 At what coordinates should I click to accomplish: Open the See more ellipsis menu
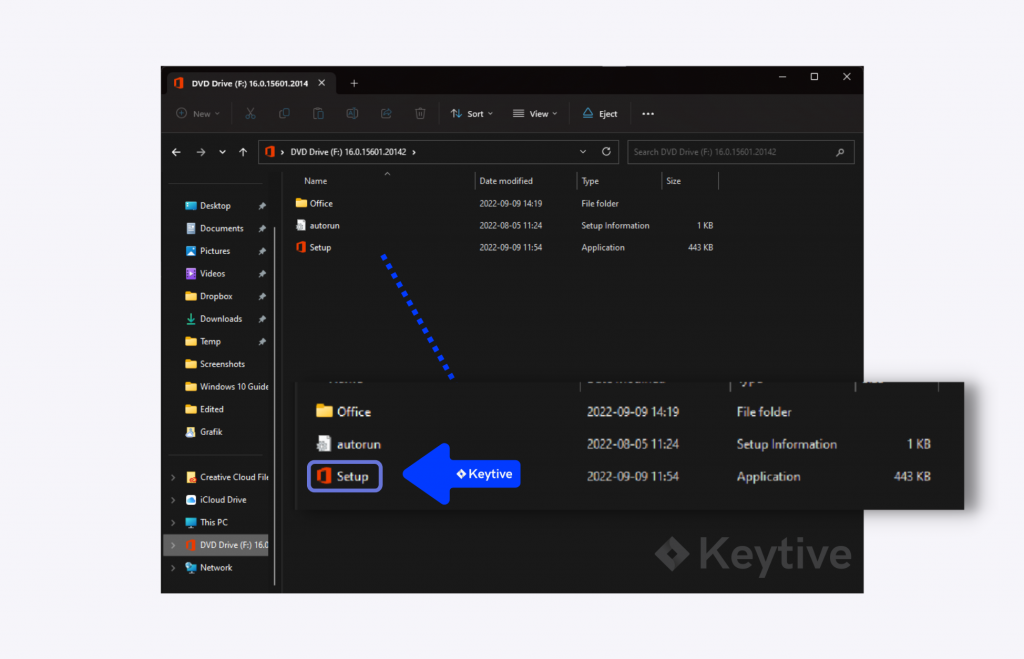click(648, 114)
